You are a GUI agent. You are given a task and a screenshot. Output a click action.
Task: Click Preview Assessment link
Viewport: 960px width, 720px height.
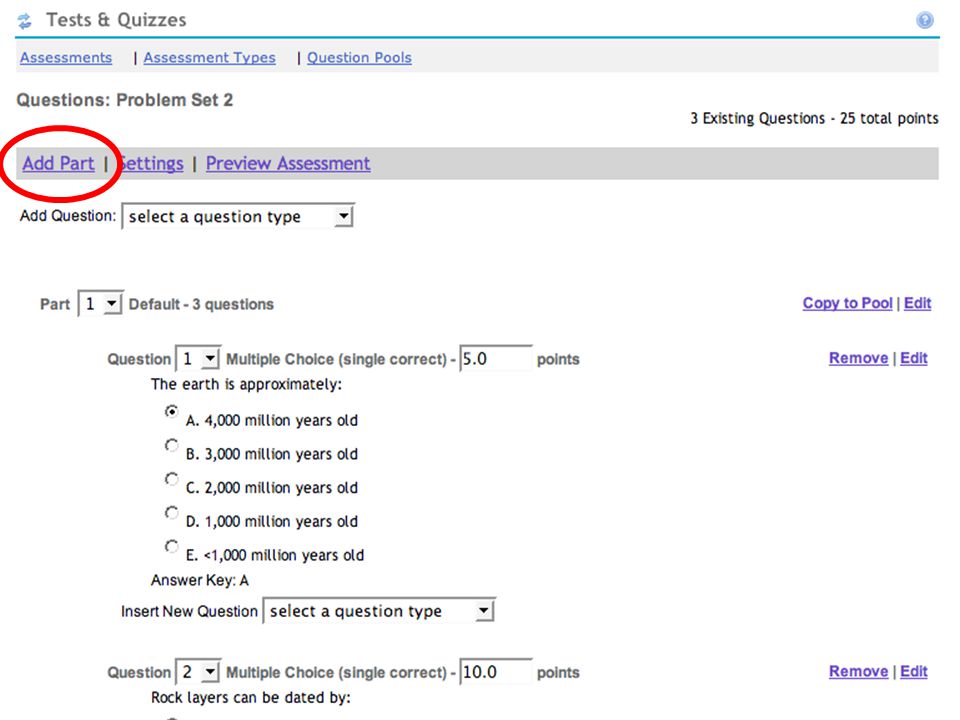click(x=288, y=163)
